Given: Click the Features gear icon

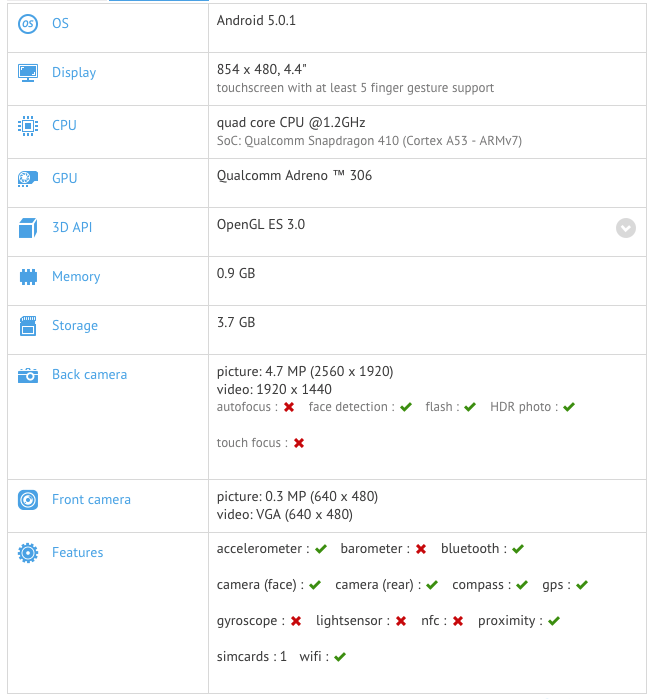Looking at the screenshot, I should [27, 553].
